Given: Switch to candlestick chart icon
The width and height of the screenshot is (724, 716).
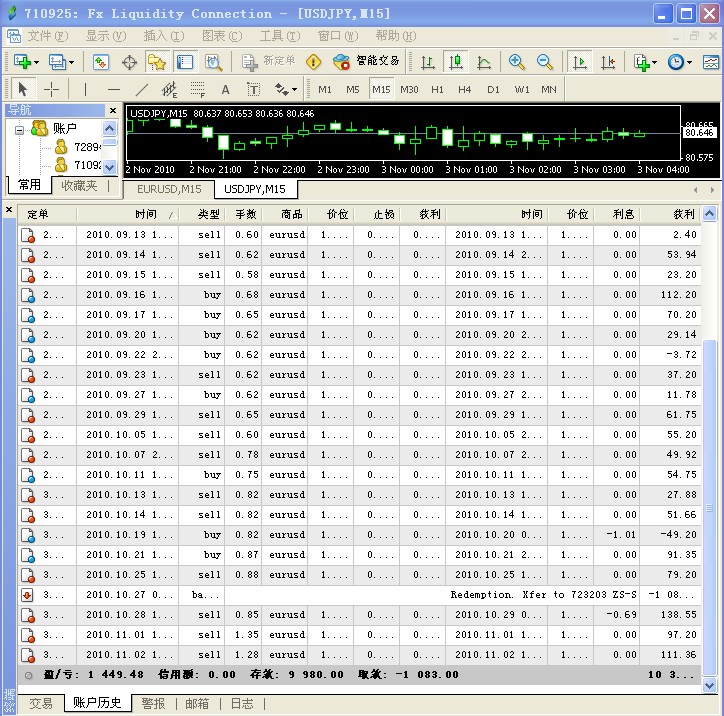Looking at the screenshot, I should pyautogui.click(x=456, y=61).
